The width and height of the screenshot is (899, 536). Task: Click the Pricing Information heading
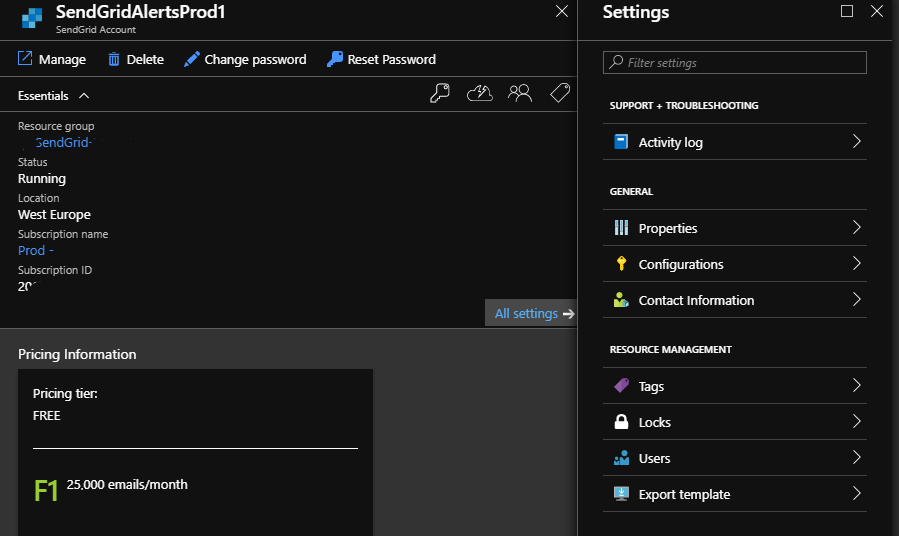point(77,354)
